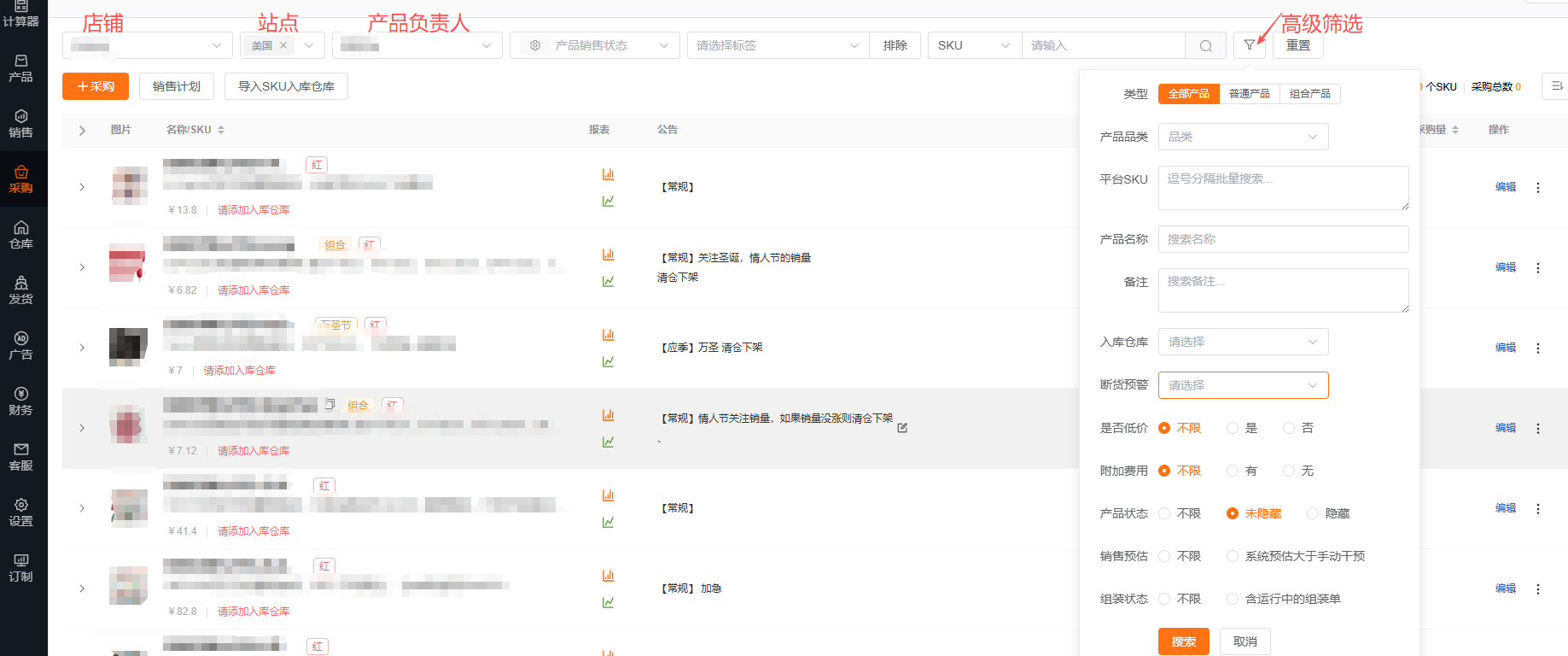Open the 产品品类 category dropdown
1568x656 pixels.
click(1243, 137)
